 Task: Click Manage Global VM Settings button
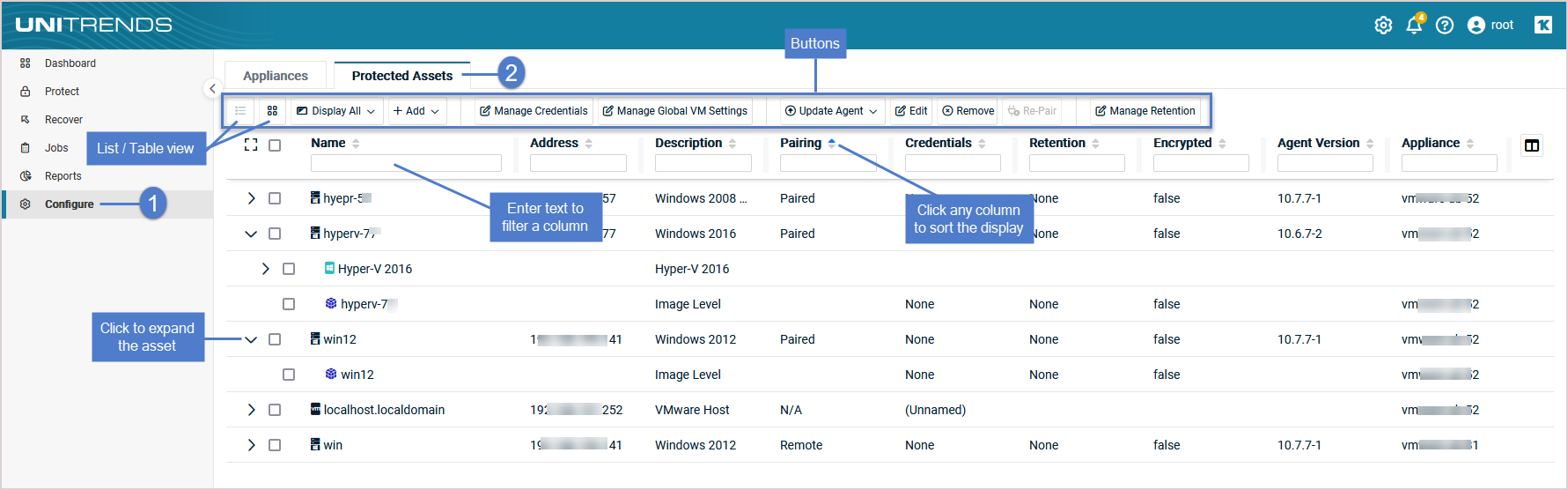tap(675, 111)
